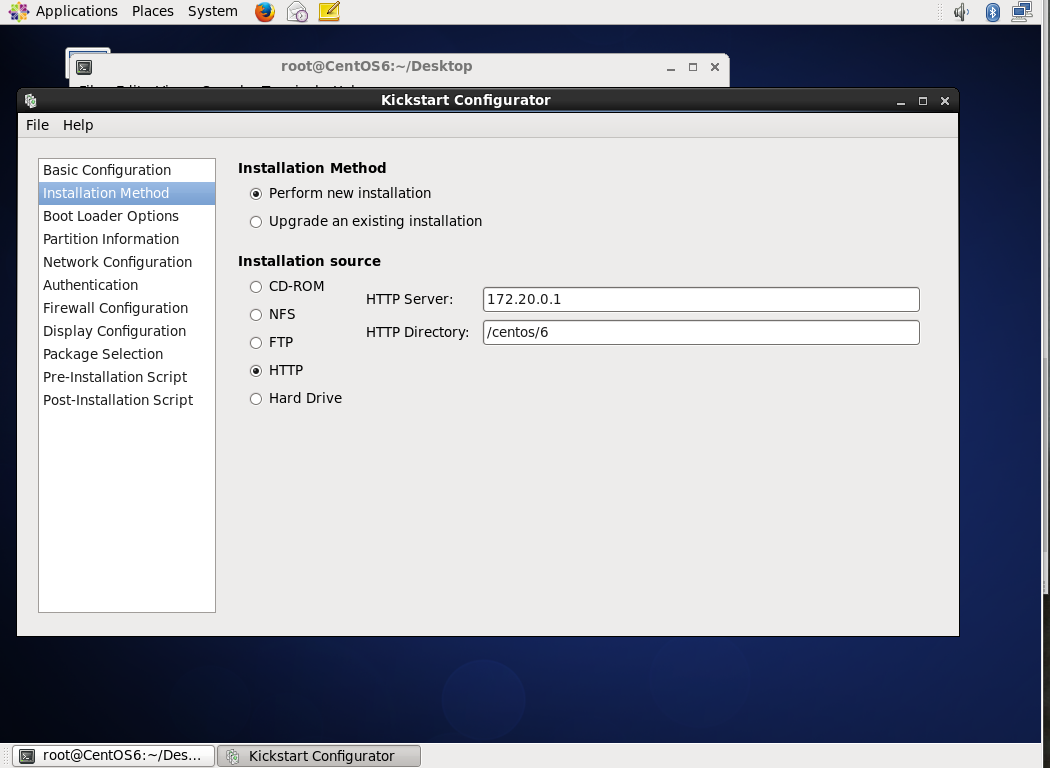Image resolution: width=1050 pixels, height=768 pixels.
Task: Click the Applications menu logo icon
Action: [x=19, y=11]
